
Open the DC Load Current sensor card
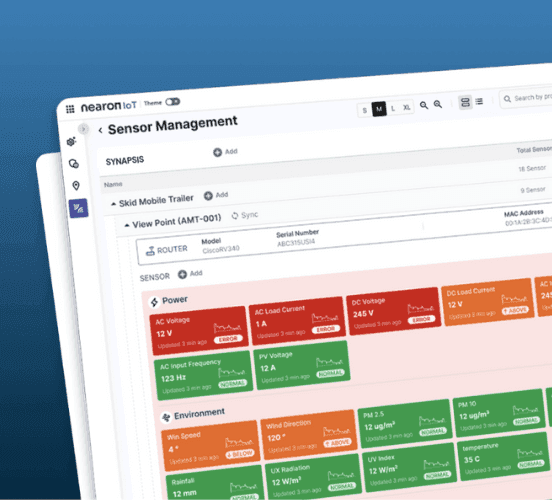488,302
